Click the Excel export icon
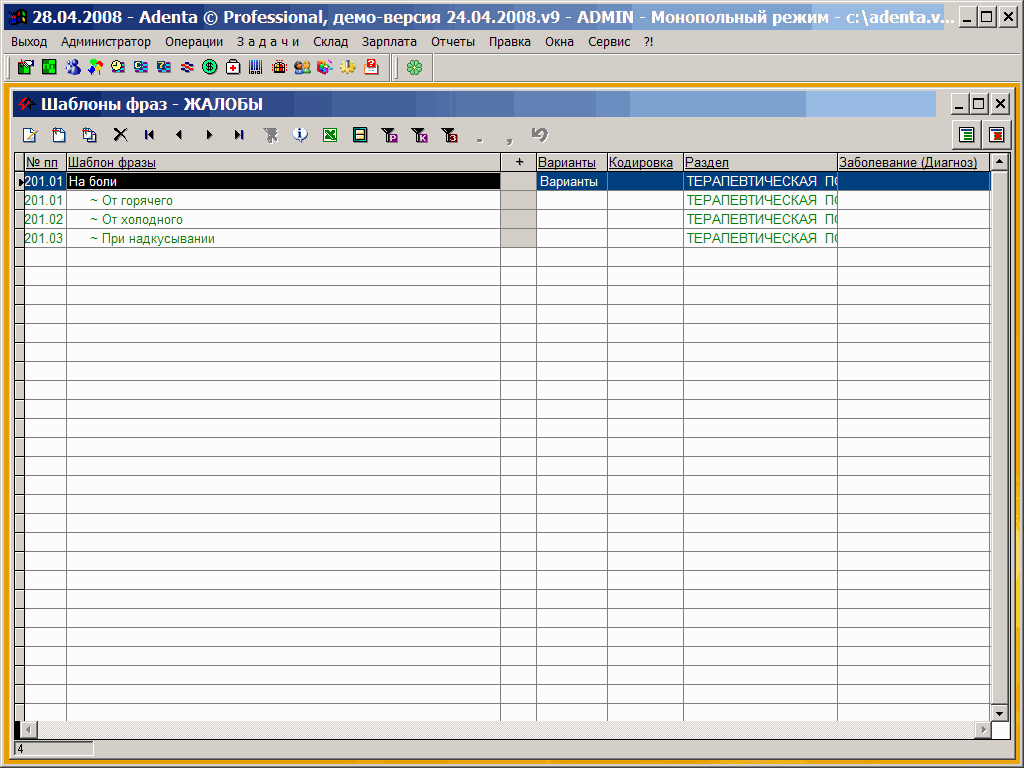1024x768 pixels. click(329, 135)
